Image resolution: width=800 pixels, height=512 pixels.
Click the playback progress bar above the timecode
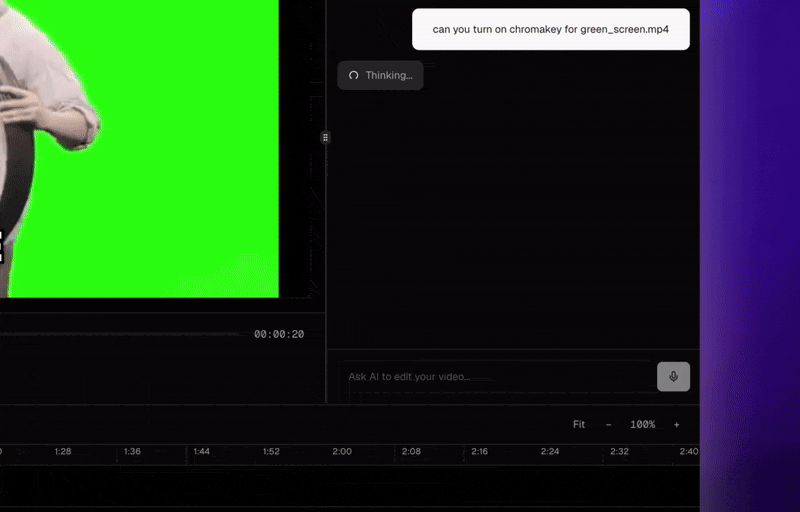point(122,334)
